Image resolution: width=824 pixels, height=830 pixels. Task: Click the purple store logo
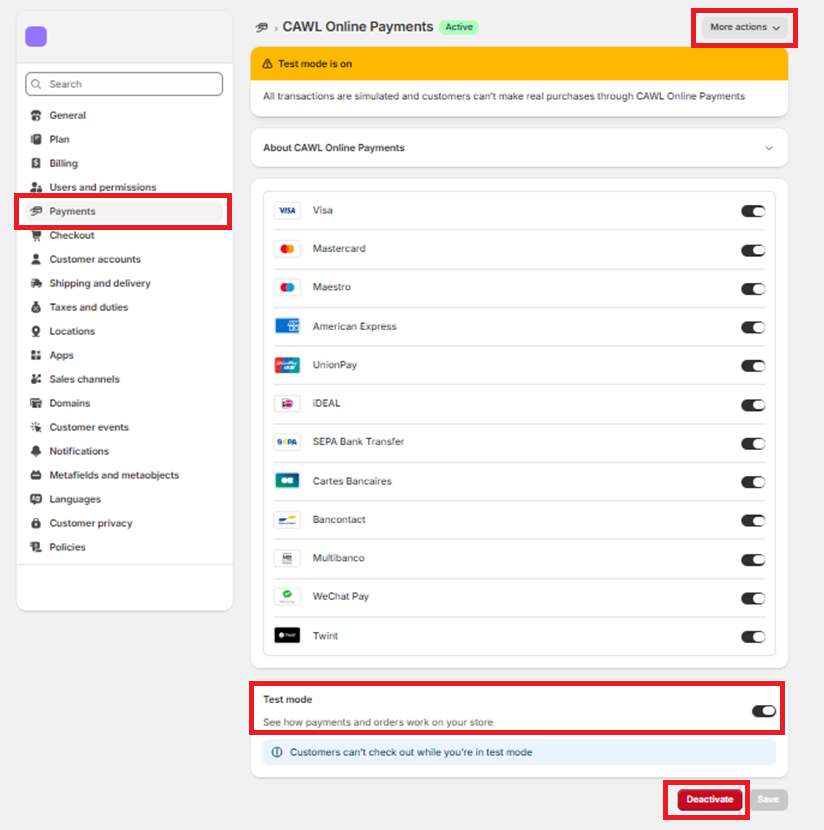(35, 36)
